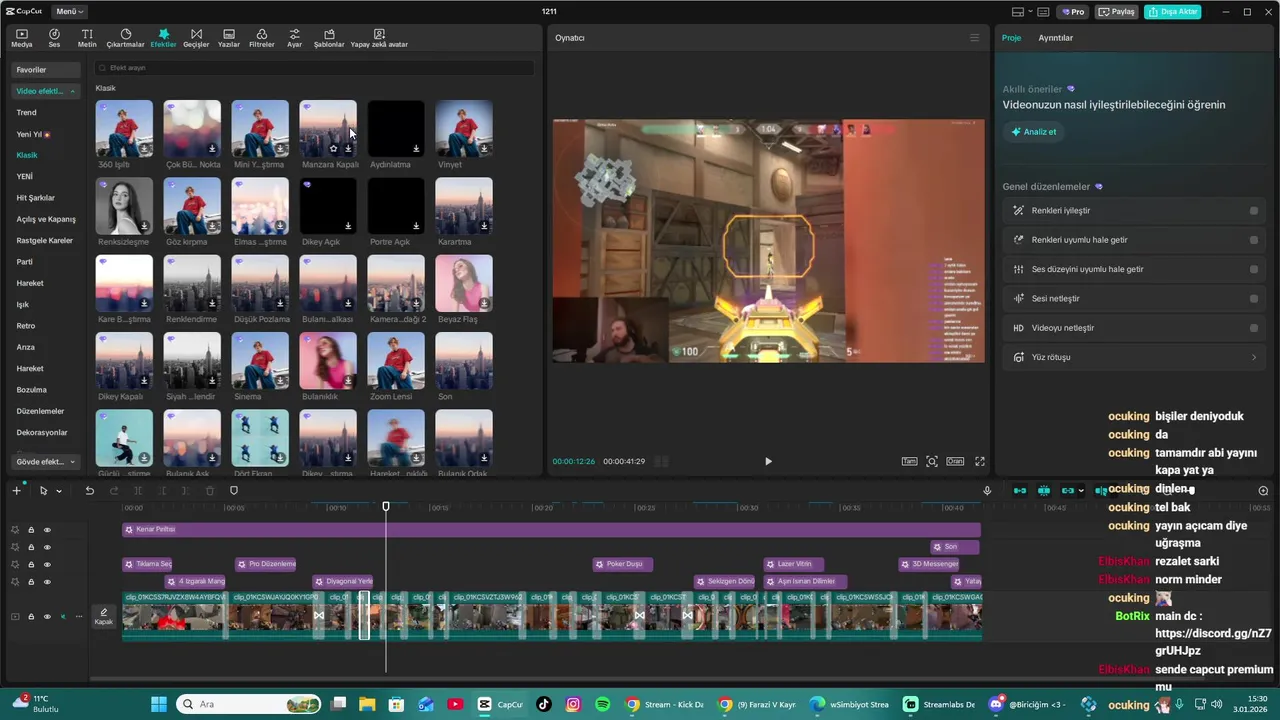Open the selection tool dropdown arrow
This screenshot has height=720, width=1280.
point(59,491)
